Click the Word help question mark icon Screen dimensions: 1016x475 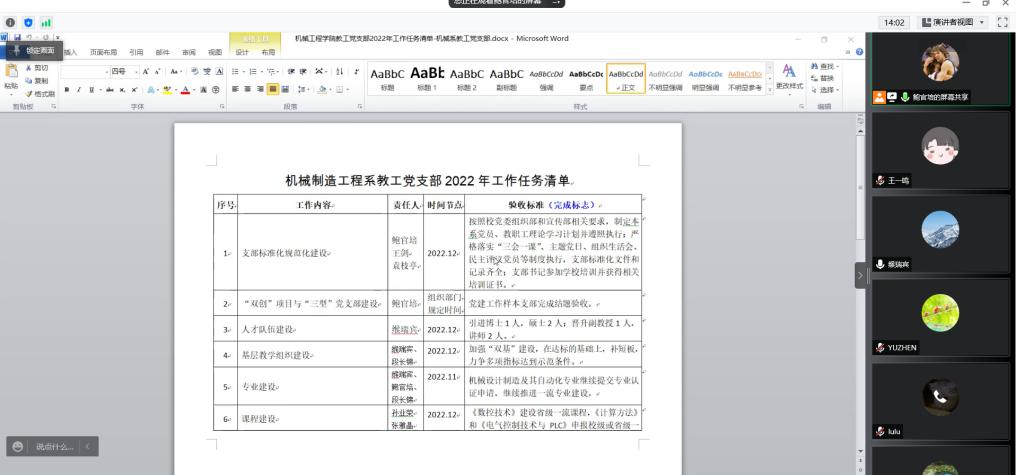coord(859,52)
